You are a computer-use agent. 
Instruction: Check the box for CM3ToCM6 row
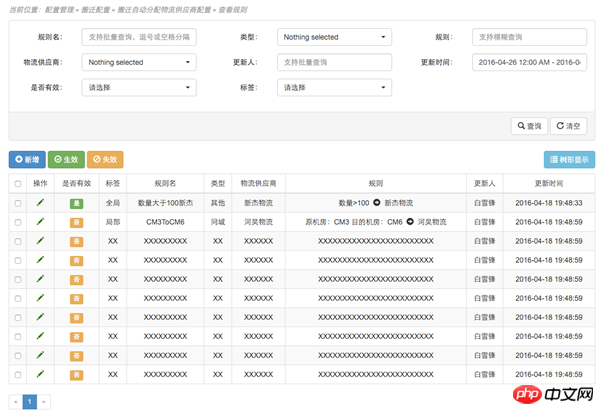(x=17, y=222)
